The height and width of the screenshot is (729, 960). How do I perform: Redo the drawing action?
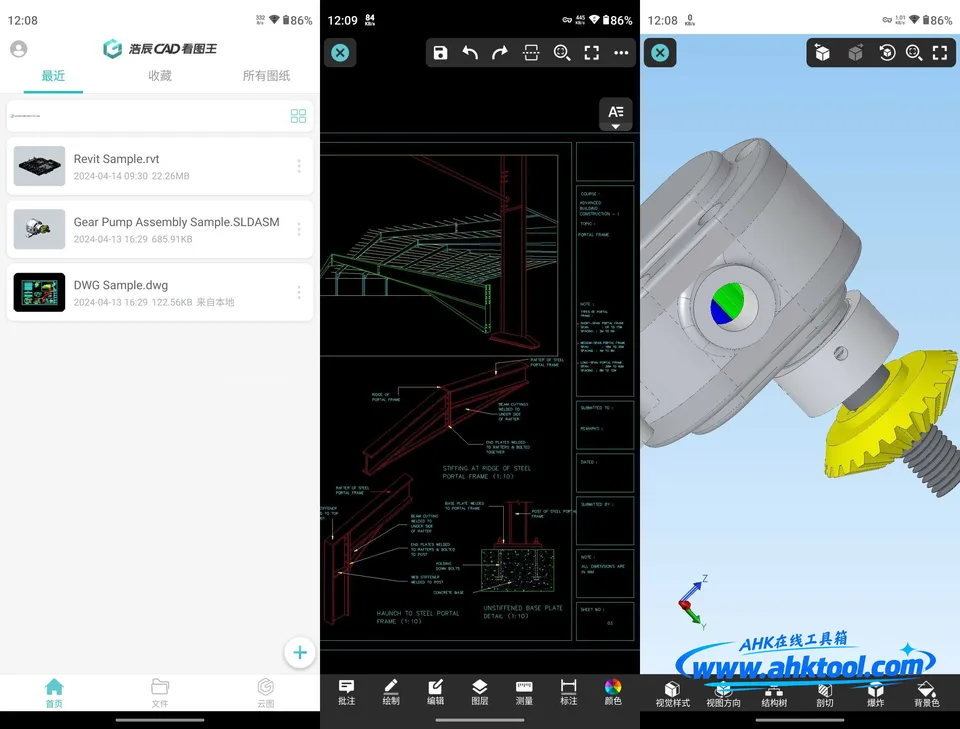500,53
